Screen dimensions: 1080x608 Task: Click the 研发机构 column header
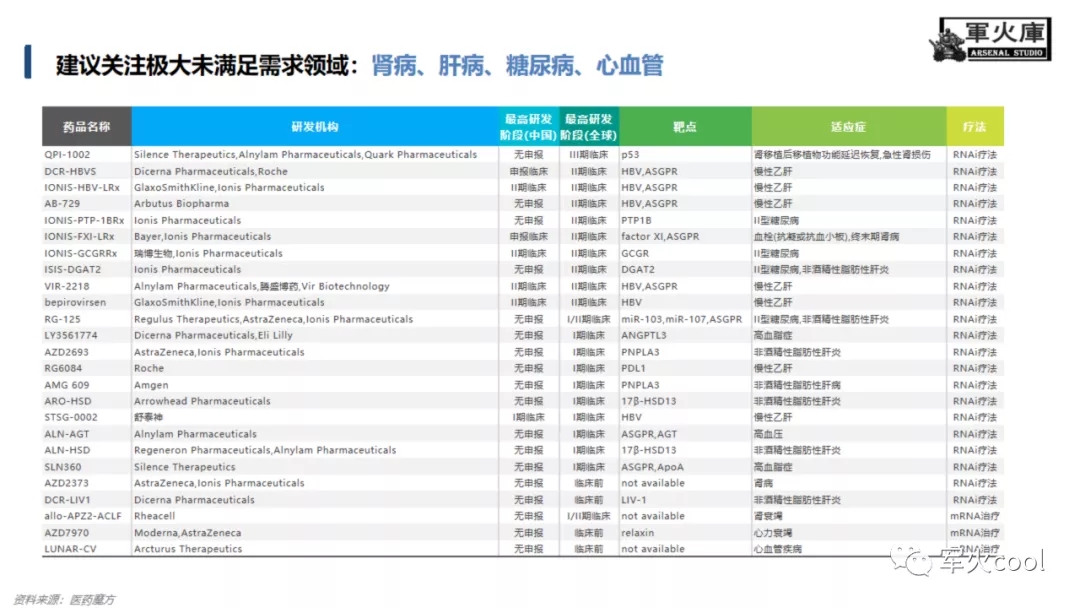point(315,127)
